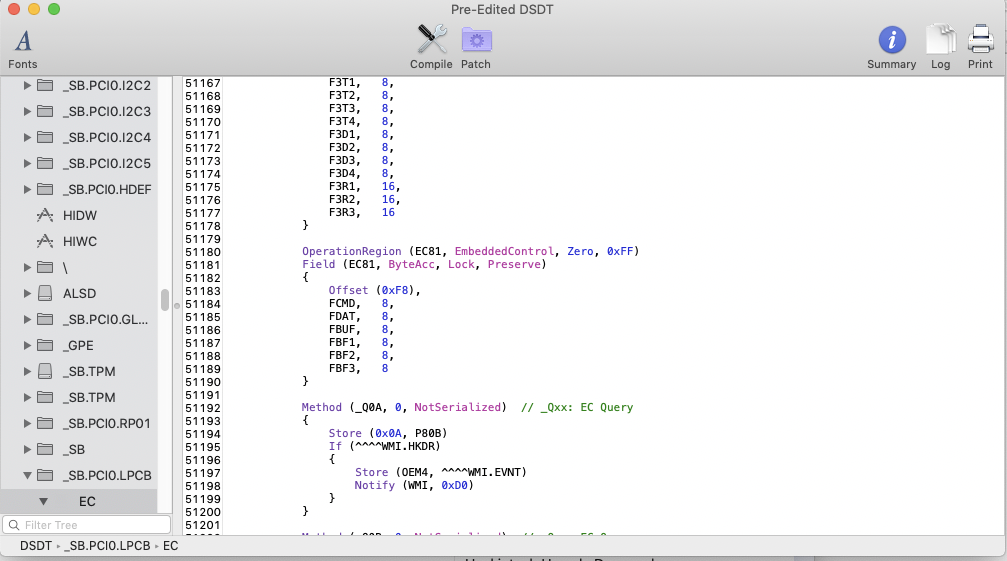This screenshot has width=1007, height=561.
Task: Expand the _SB.PCI0.HDEF folder
Action: point(27,189)
